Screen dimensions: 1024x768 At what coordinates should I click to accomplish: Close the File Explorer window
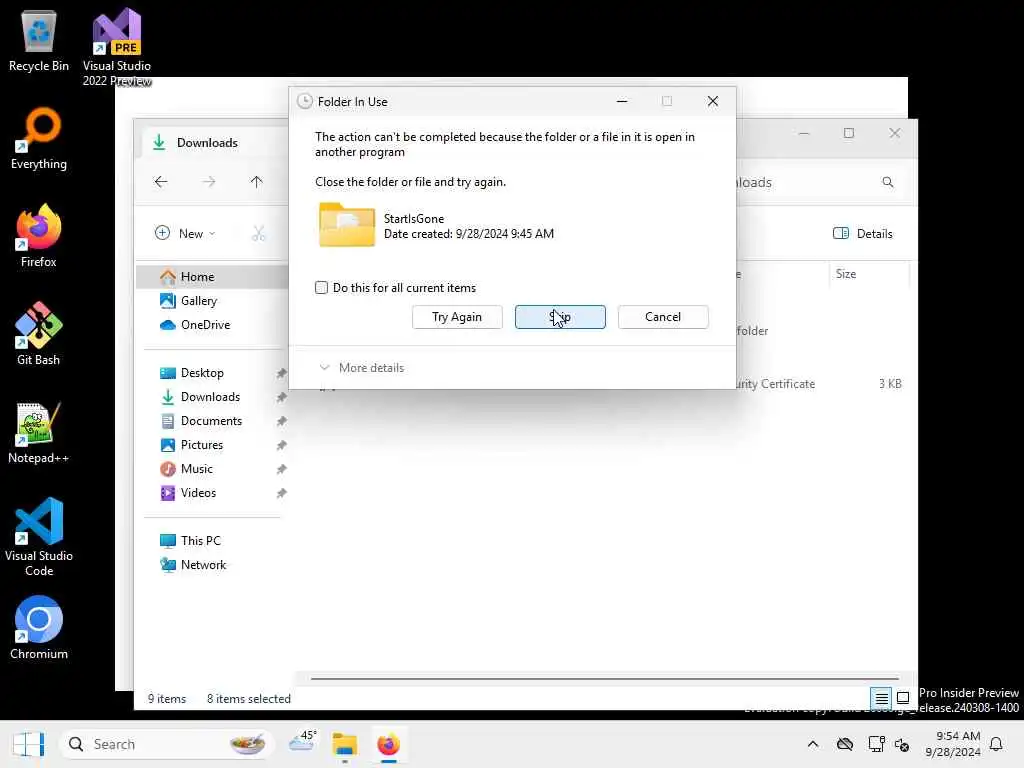coord(895,133)
